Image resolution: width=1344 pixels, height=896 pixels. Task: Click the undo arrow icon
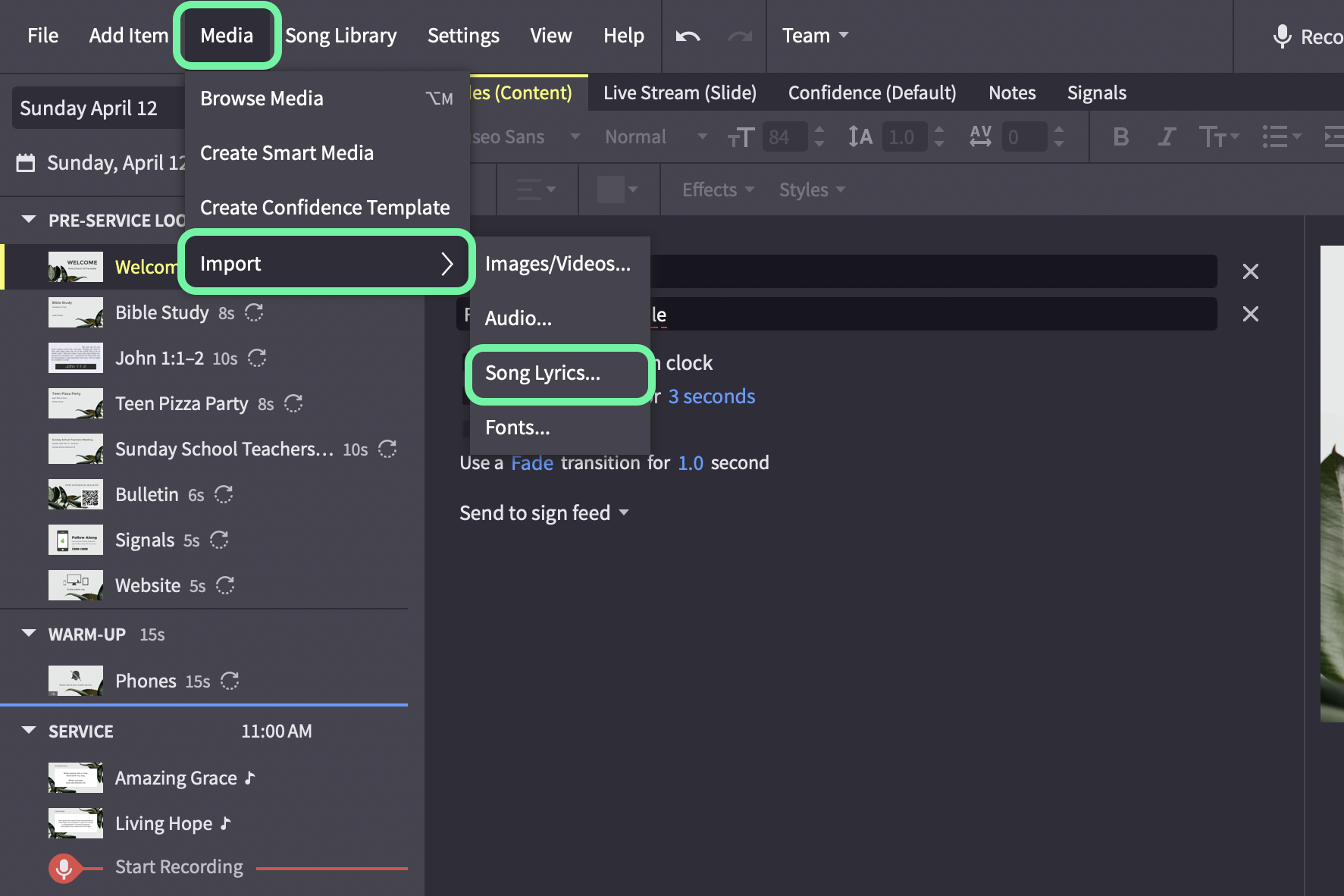[x=688, y=36]
